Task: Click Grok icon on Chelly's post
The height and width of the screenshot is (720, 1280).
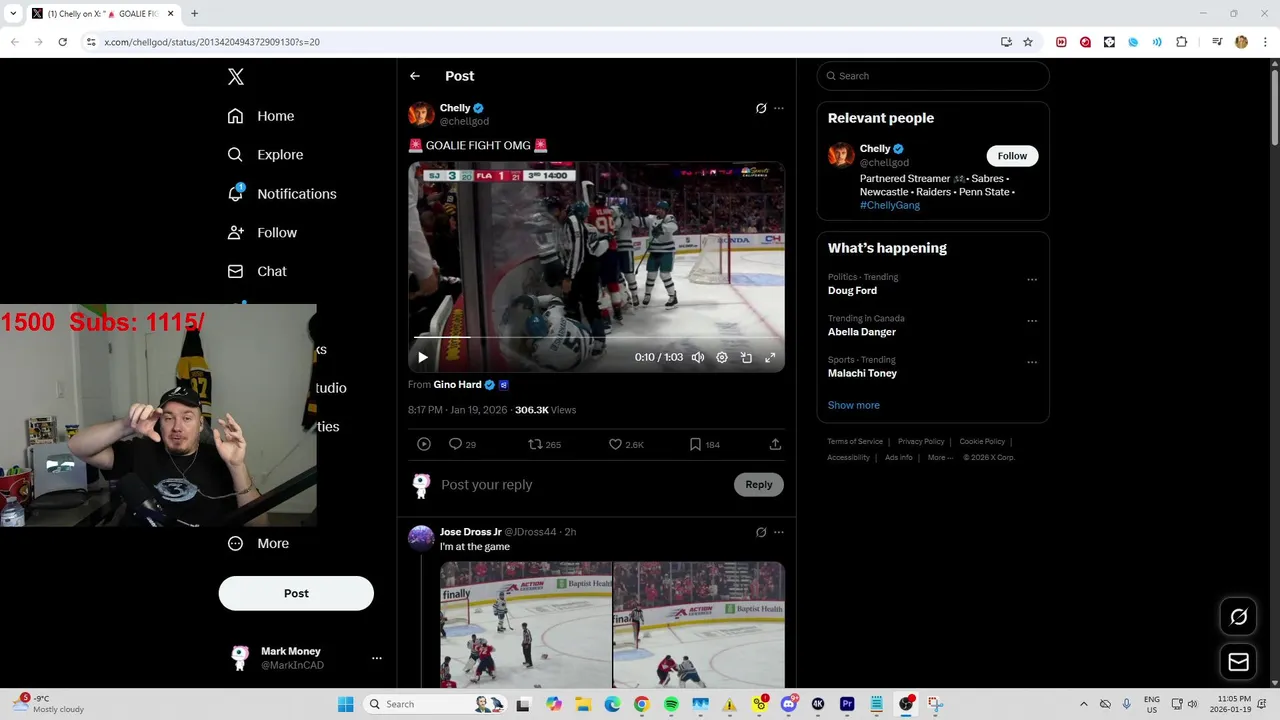Action: coord(761,108)
